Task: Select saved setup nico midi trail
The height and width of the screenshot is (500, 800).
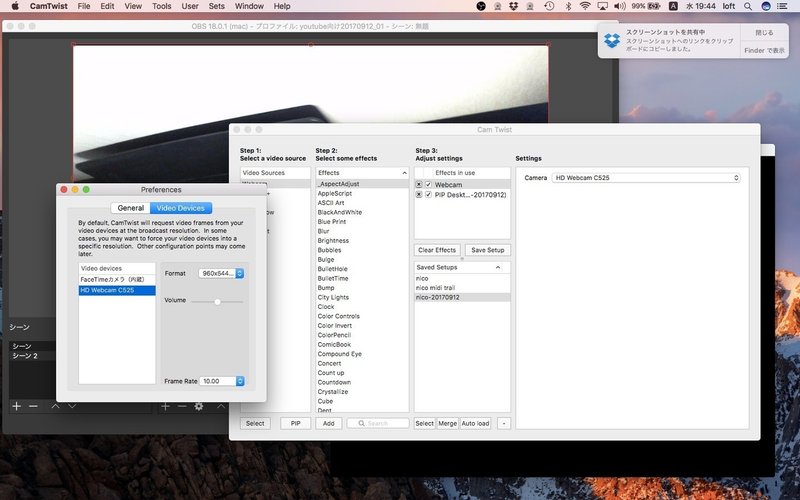Action: 462,288
